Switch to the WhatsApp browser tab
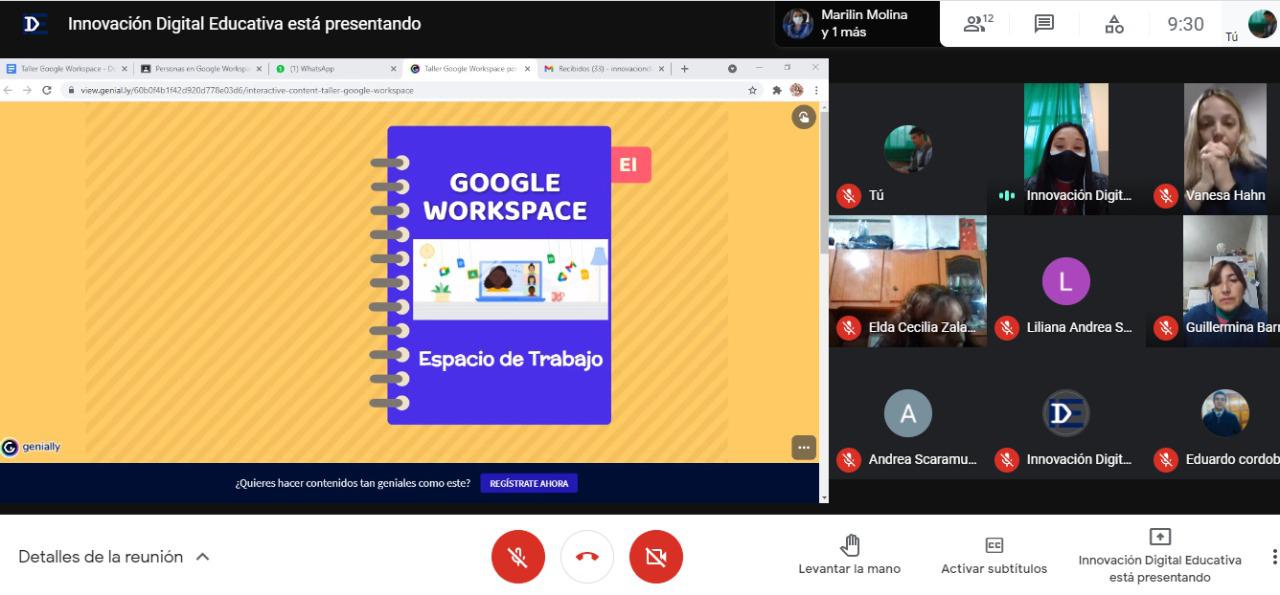Viewport: 1280px width, 595px height. point(330,69)
